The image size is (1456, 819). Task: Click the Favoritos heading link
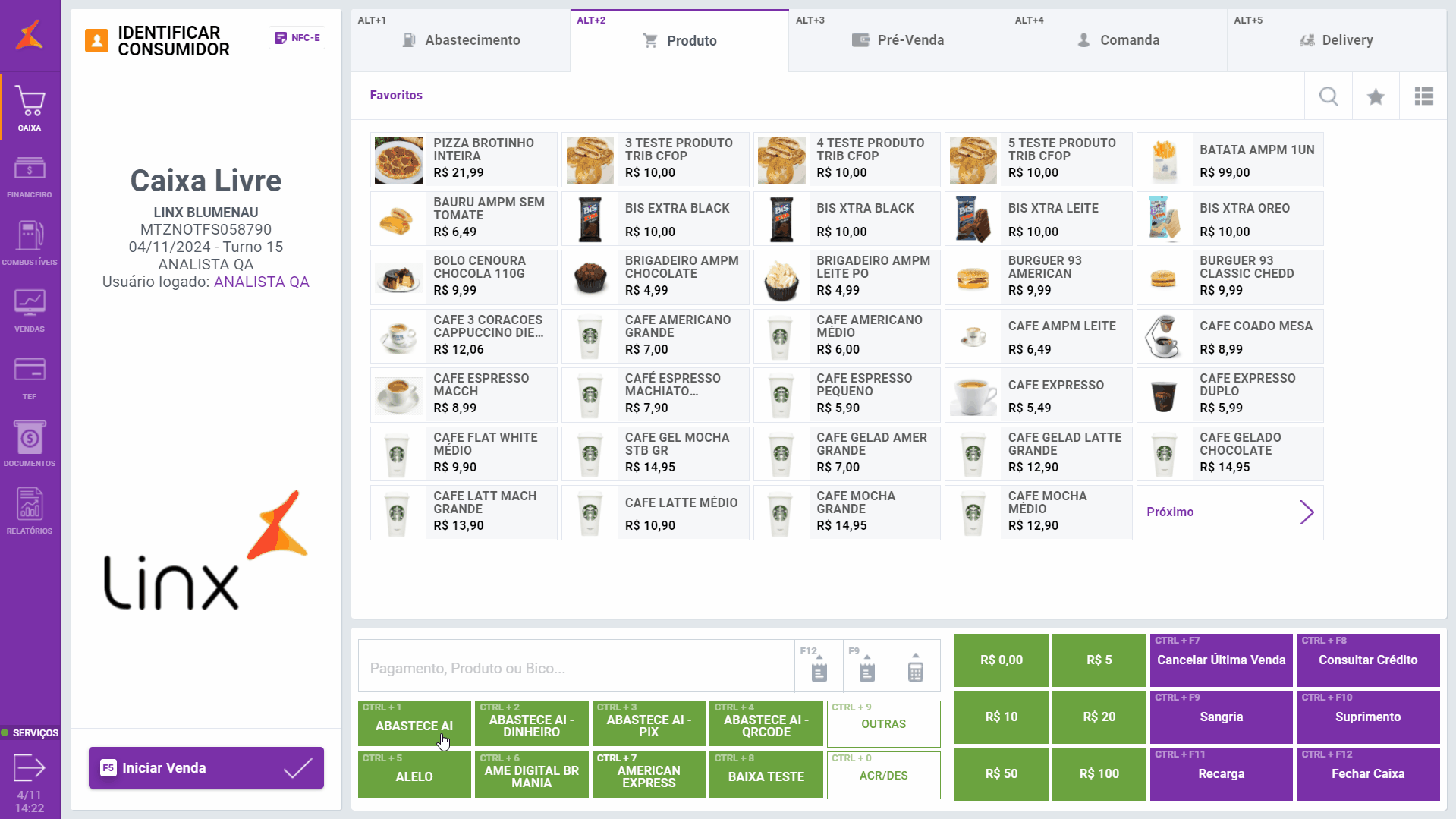396,95
